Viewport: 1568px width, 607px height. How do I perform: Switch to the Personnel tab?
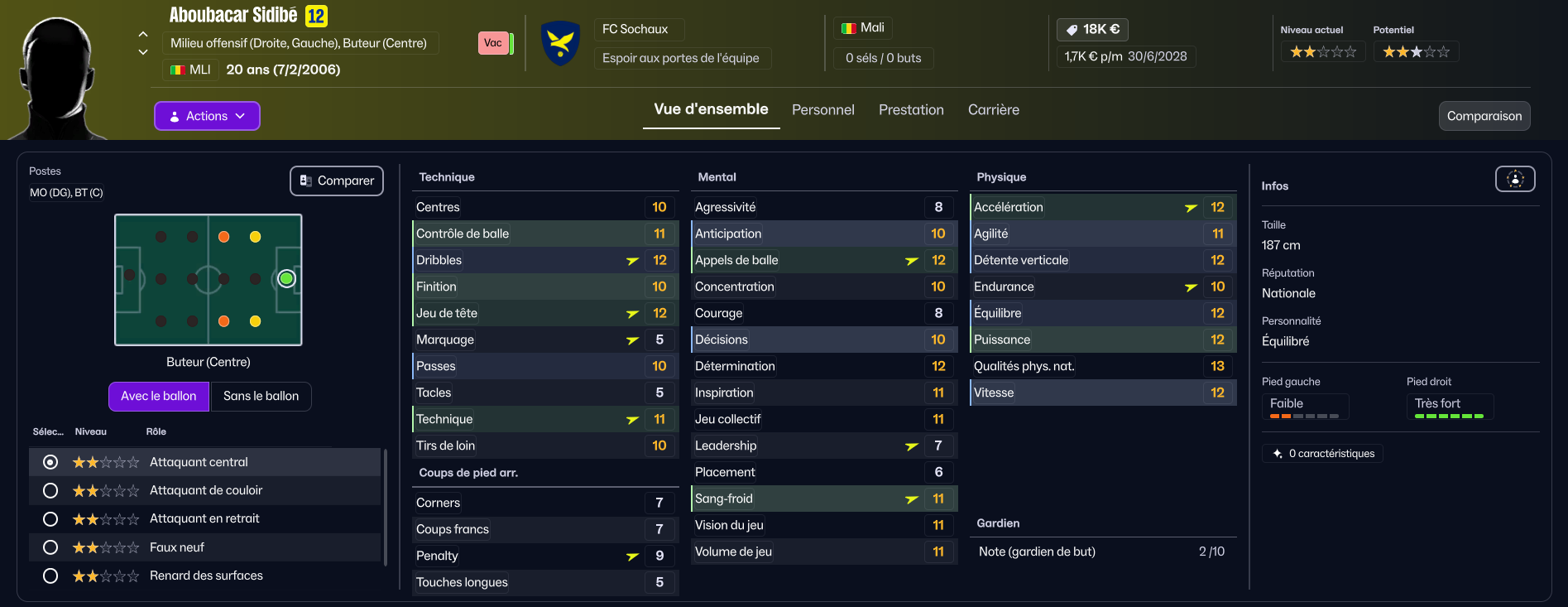822,110
